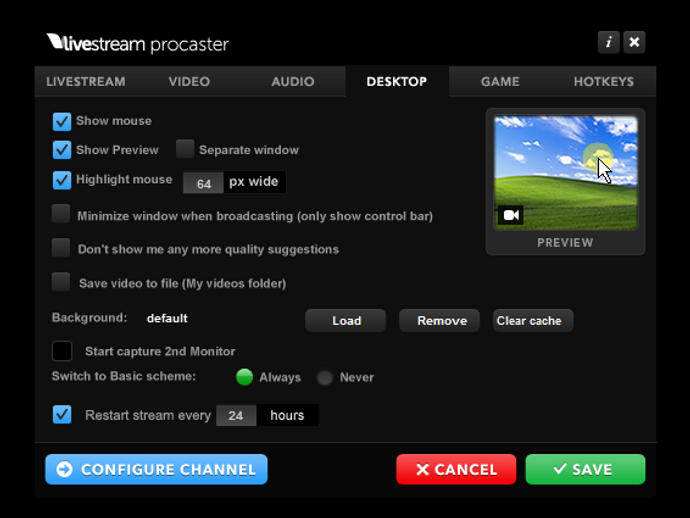Uncheck the Show mouse checkbox
The image size is (690, 518).
62,121
